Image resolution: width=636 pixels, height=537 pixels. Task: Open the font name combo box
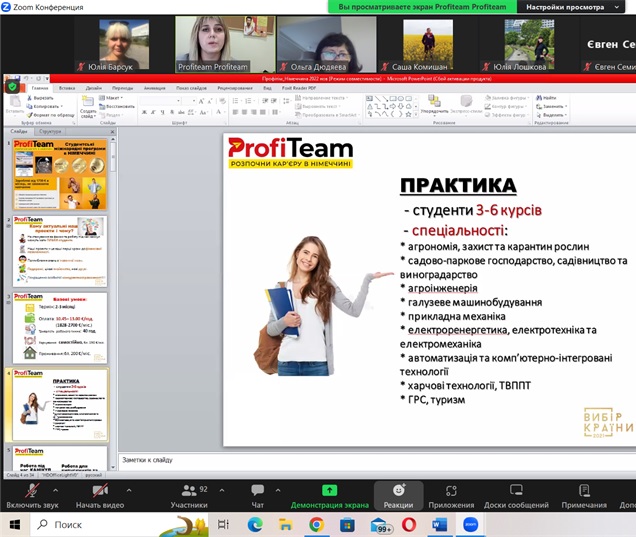tap(160, 101)
